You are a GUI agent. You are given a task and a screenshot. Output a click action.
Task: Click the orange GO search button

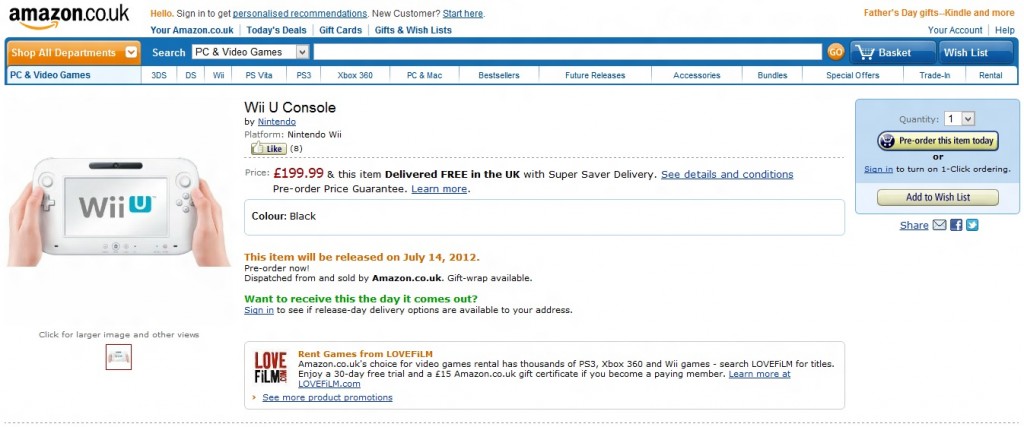click(835, 52)
